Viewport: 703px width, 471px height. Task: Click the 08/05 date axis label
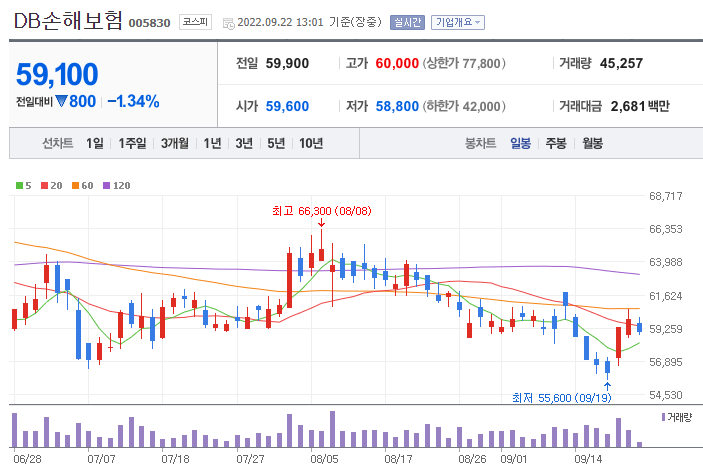pyautogui.click(x=324, y=459)
